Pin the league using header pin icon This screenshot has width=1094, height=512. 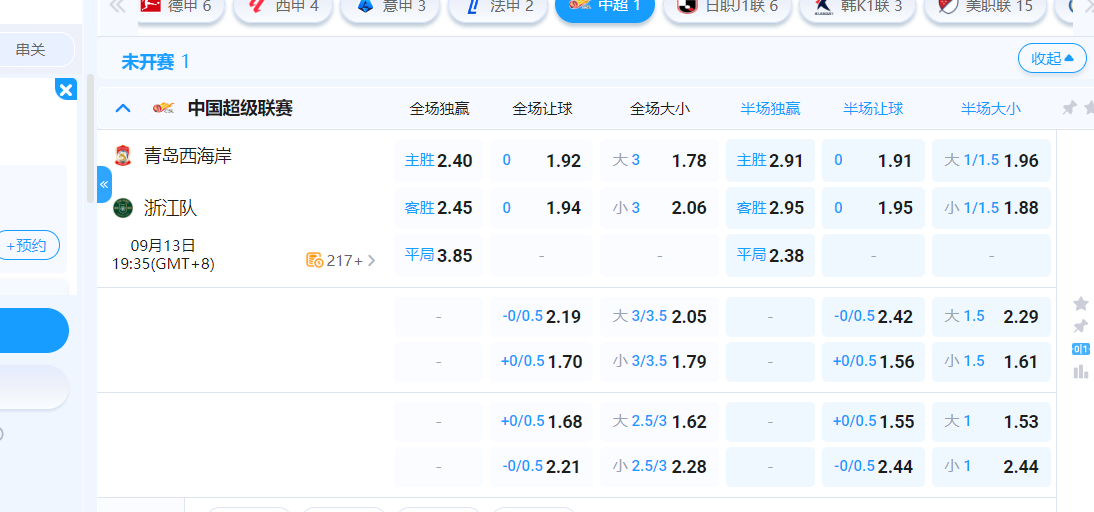click(1068, 108)
